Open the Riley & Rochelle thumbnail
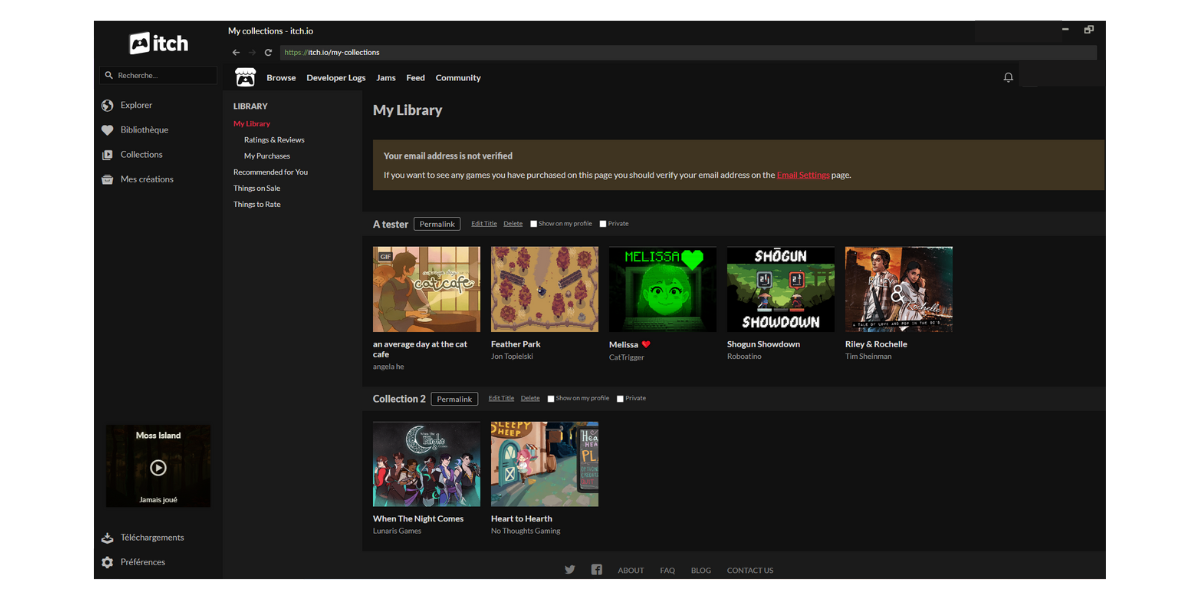 899,289
